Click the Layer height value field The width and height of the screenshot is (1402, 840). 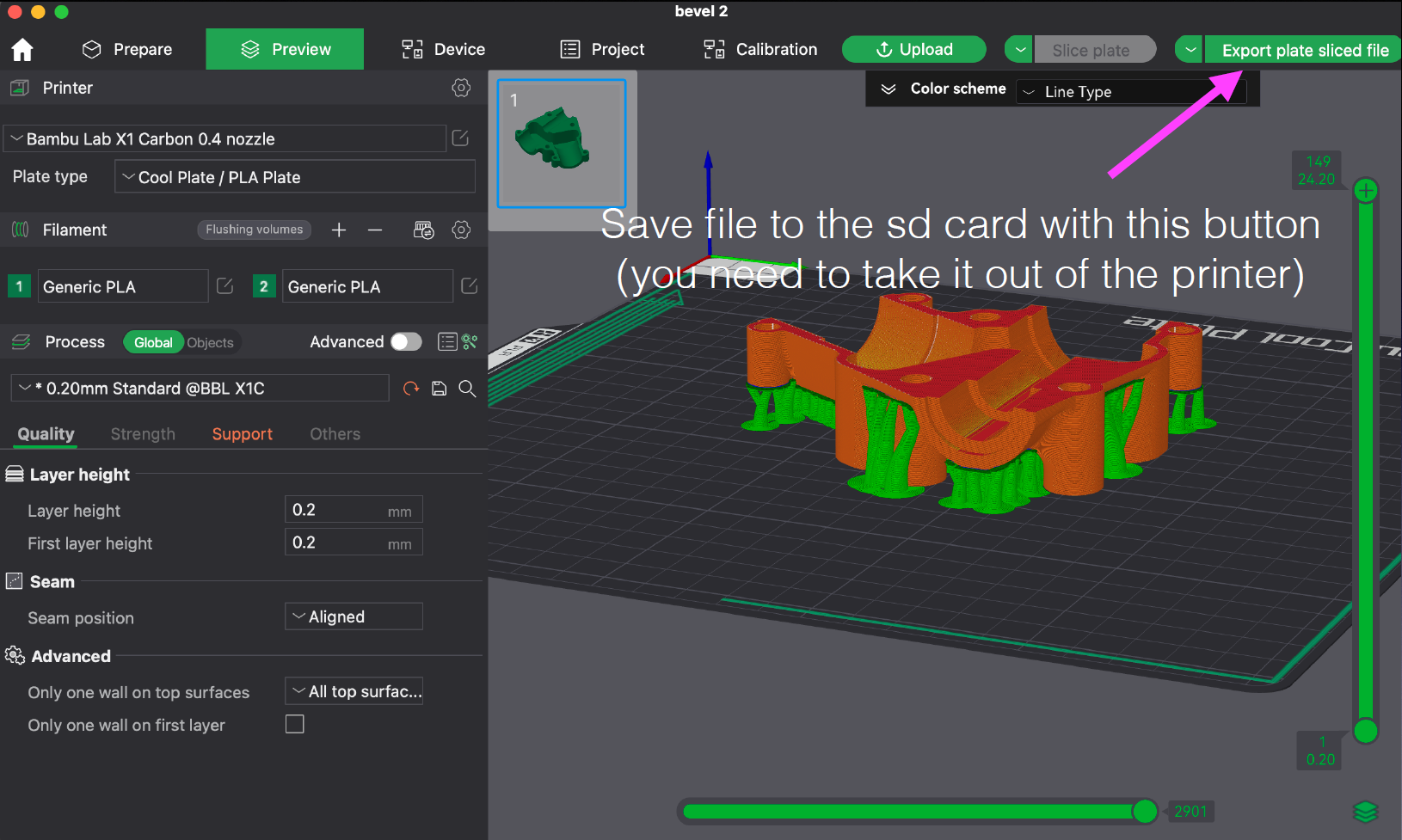tap(354, 510)
